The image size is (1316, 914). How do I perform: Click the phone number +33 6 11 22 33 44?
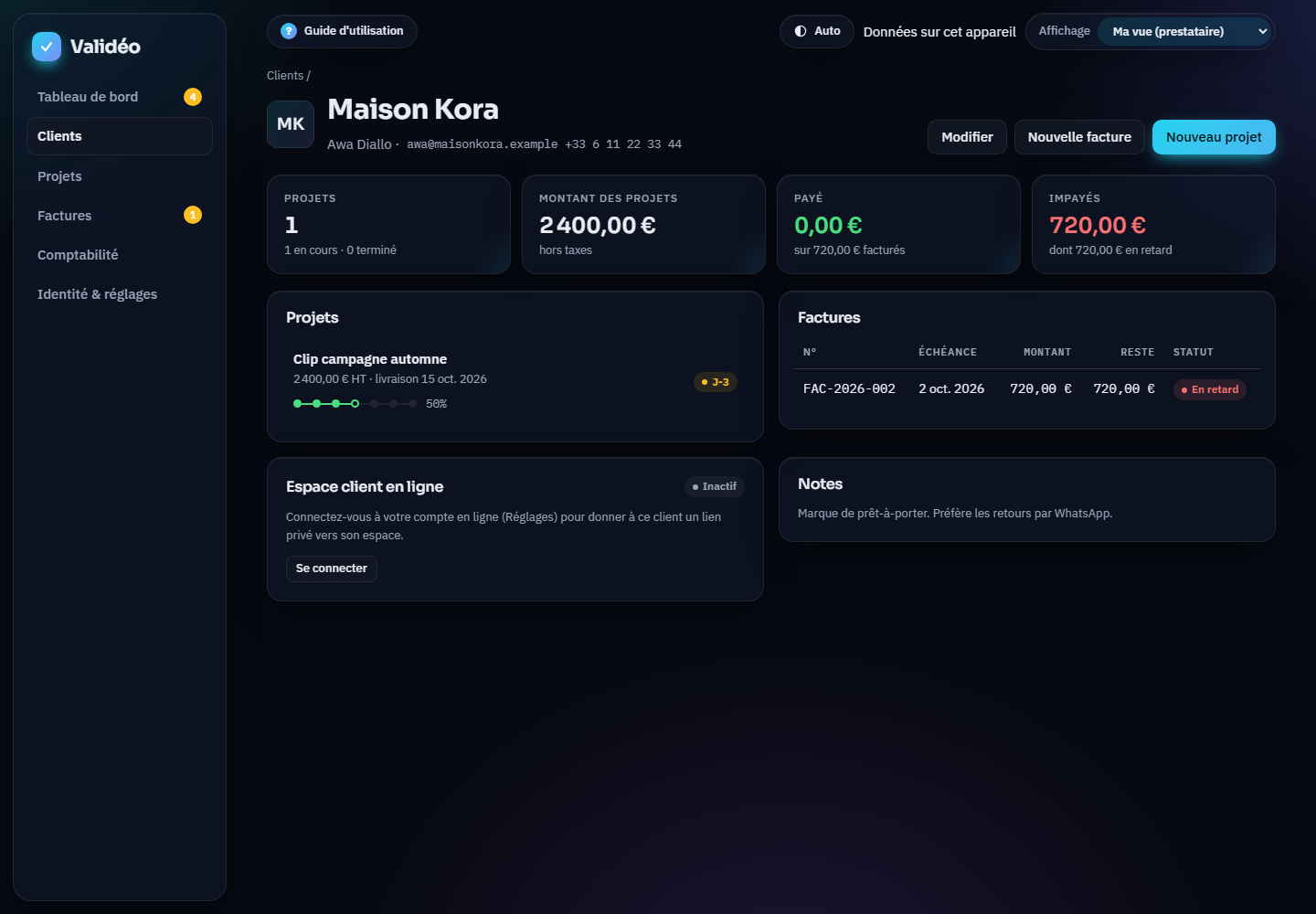coord(623,144)
